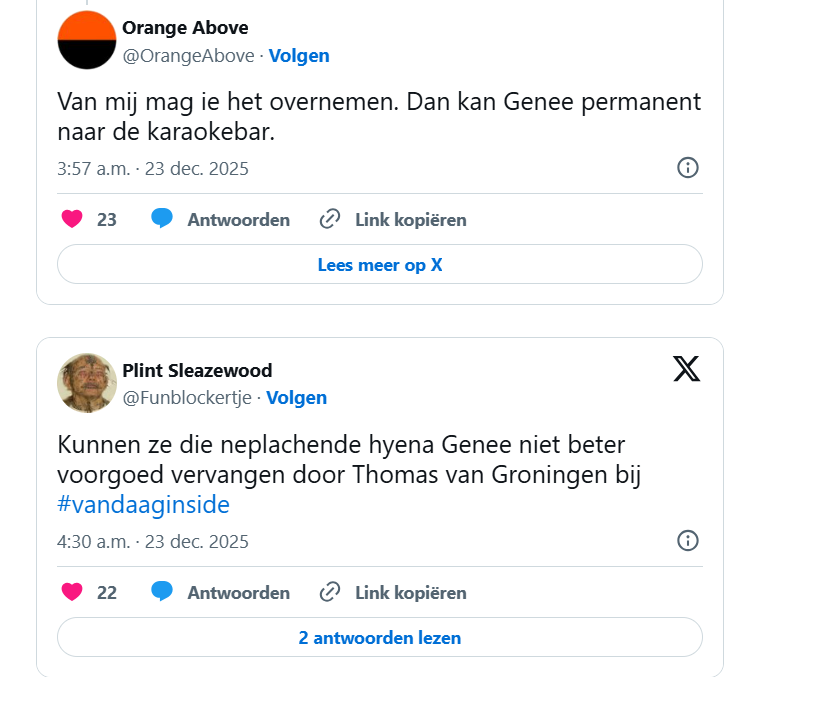This screenshot has width=821, height=706.
Task: Like Orange Above's tweet with the heart icon
Action: (72, 219)
